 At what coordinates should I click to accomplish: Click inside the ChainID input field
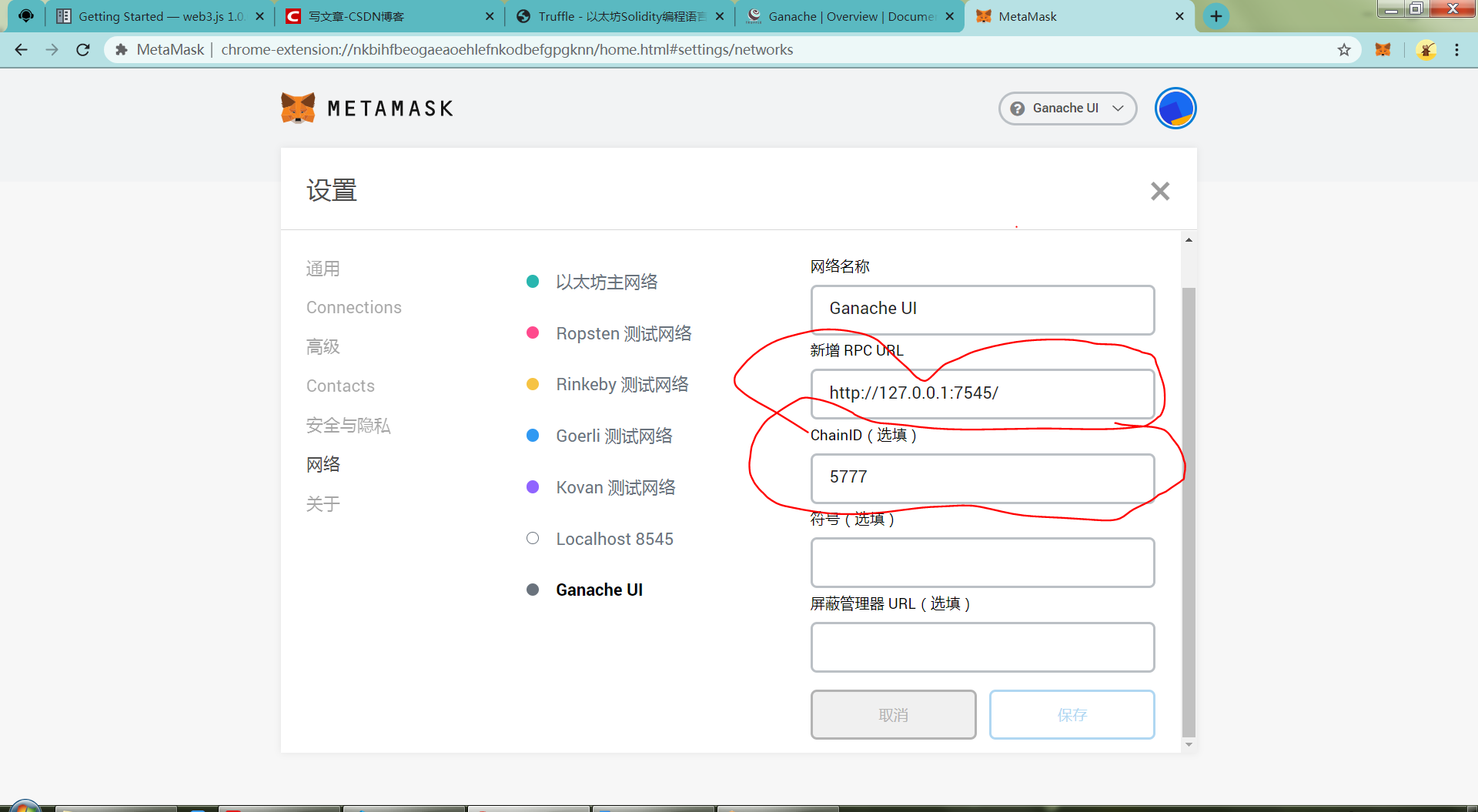click(x=982, y=477)
